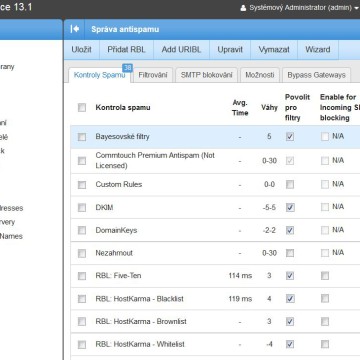Select RBL: HostKarma - Brownlist row checkbox
This screenshot has width=360, height=360.
[82, 322]
